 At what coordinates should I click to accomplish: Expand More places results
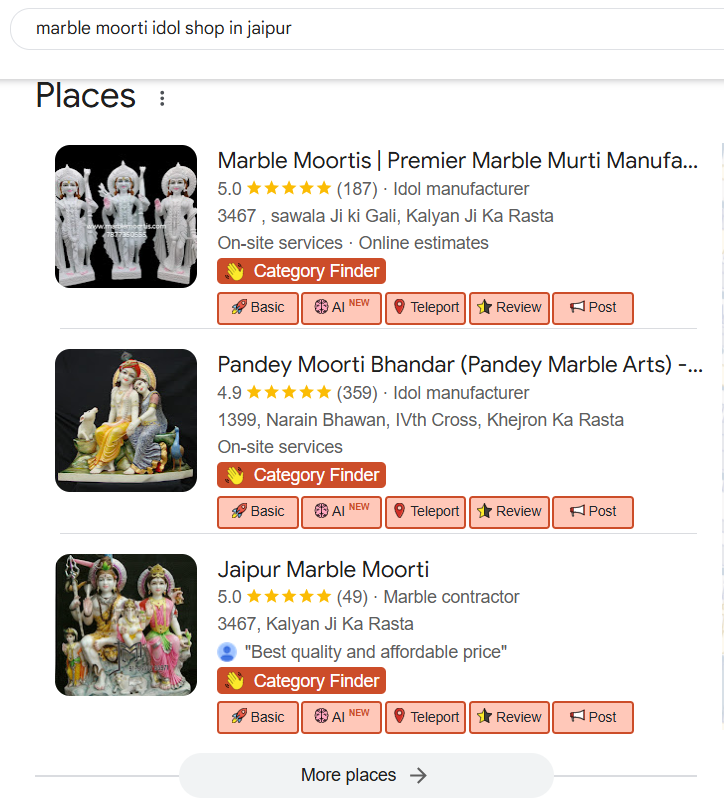click(365, 775)
